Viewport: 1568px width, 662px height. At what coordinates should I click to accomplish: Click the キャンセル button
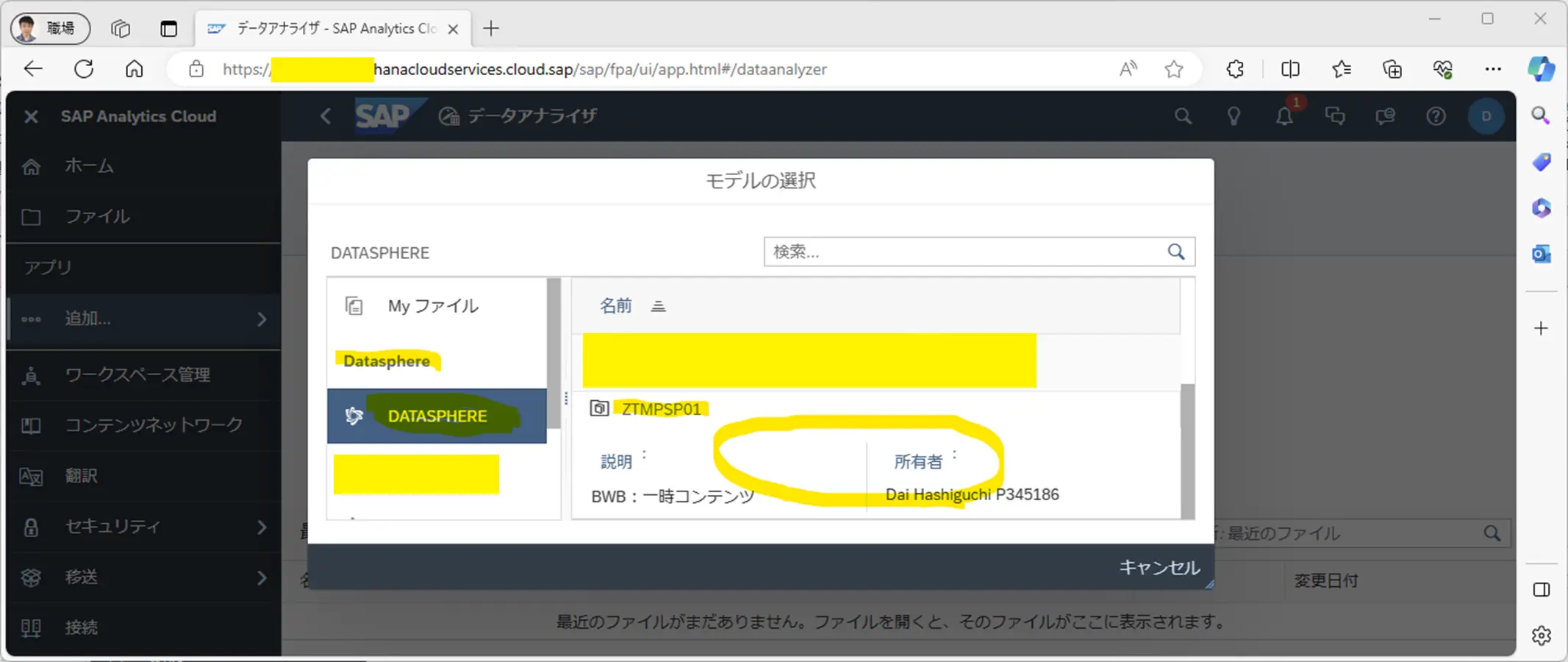pos(1159,567)
